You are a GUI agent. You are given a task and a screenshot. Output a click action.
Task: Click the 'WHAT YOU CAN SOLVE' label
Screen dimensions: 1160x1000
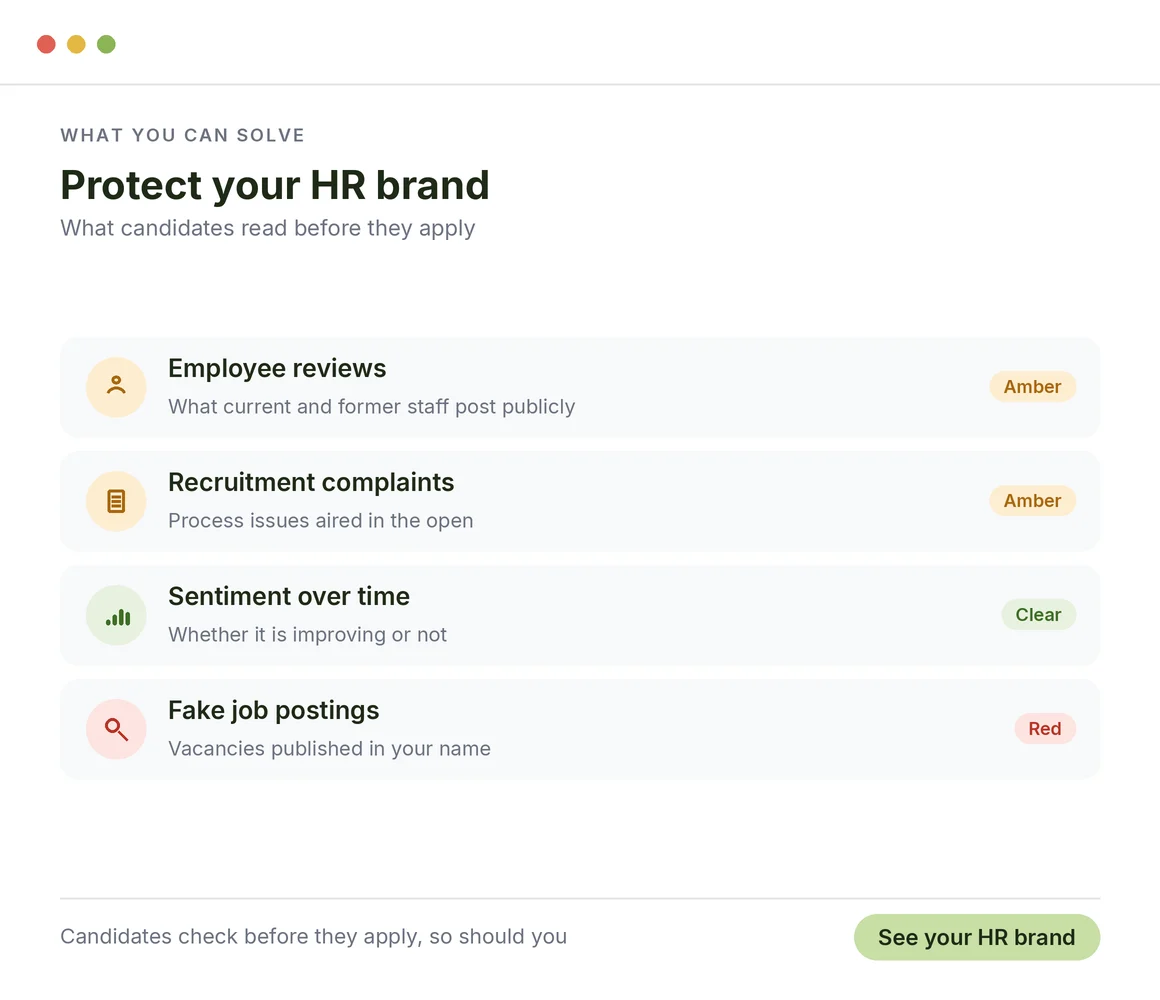coord(182,135)
